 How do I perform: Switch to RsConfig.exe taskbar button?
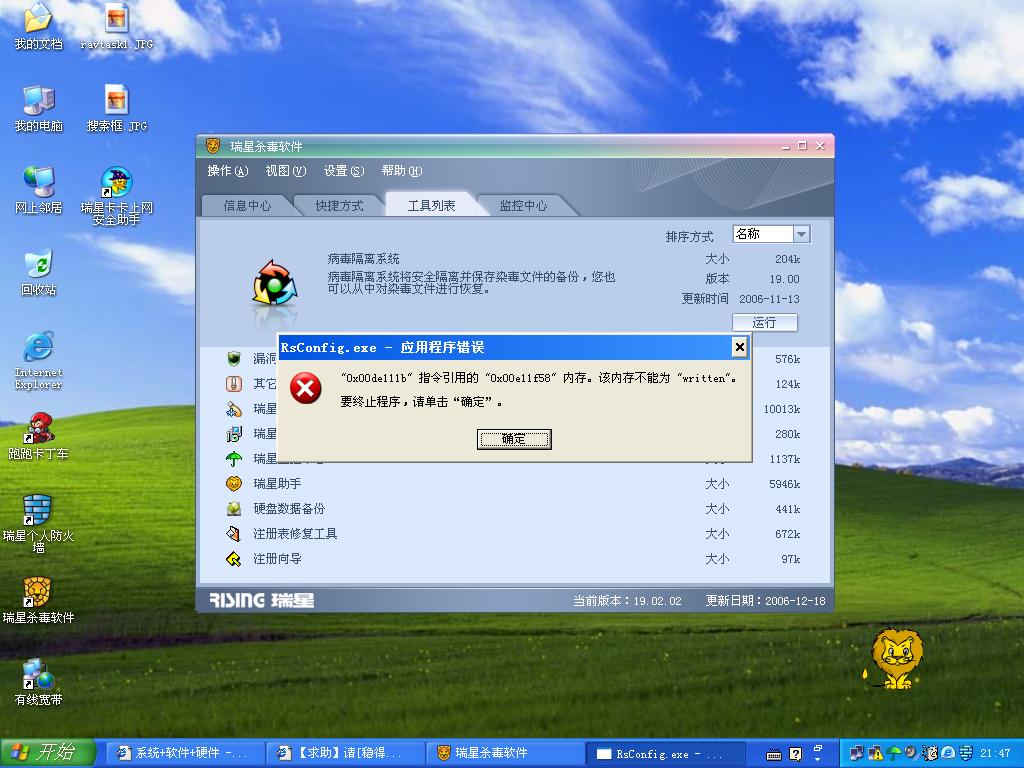pyautogui.click(x=665, y=754)
